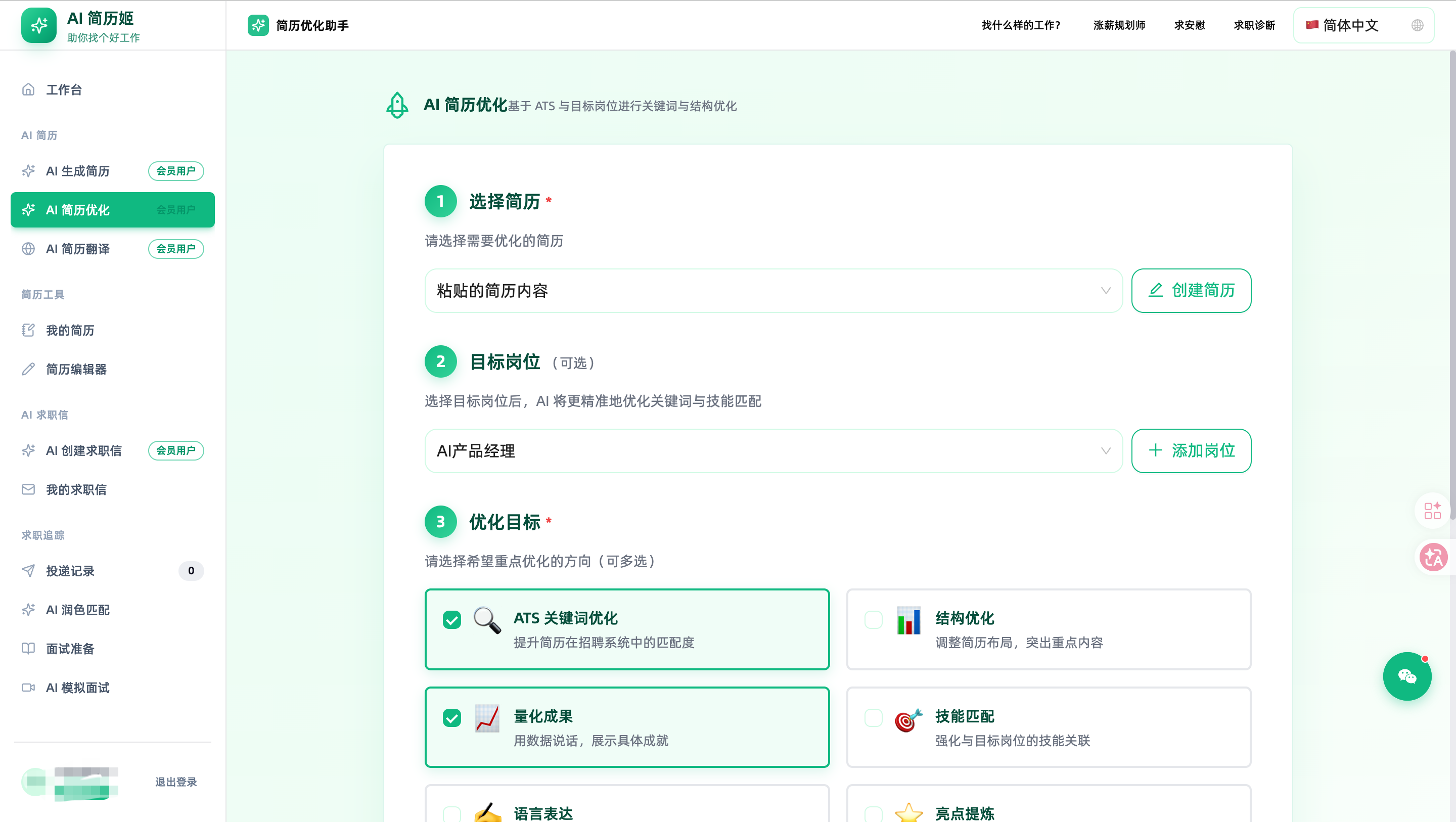
Task: Open the WeChat floating chat icon
Action: click(1407, 676)
